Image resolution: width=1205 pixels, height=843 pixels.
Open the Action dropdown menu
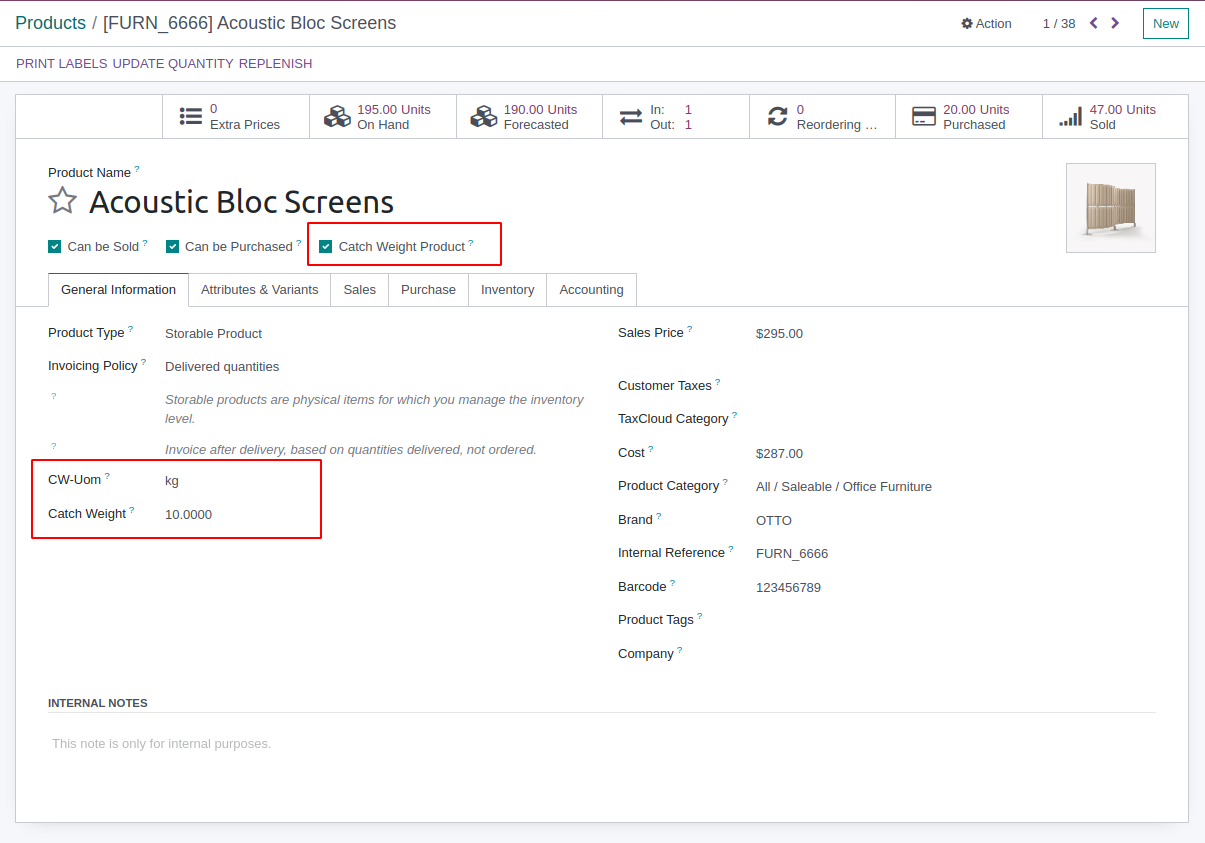tap(986, 24)
